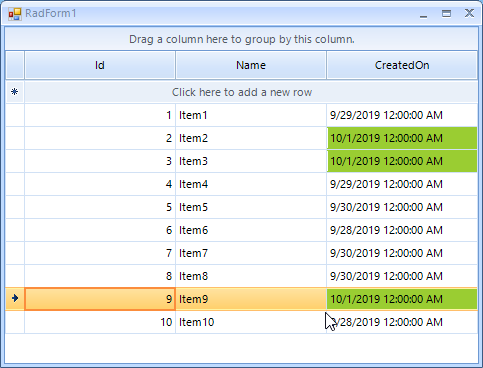Select the Item2 name cell
This screenshot has height=368, width=483.
click(251, 138)
